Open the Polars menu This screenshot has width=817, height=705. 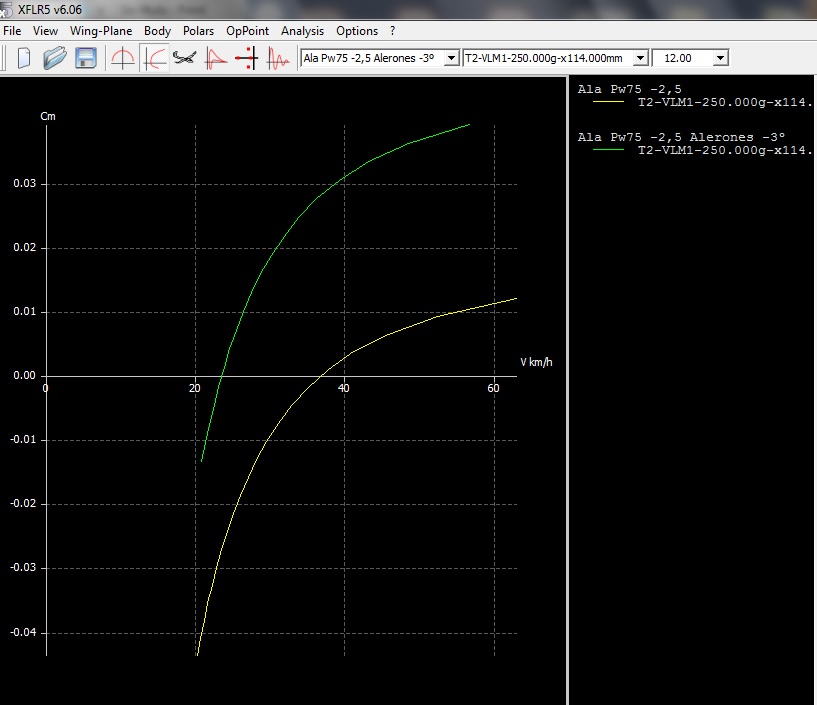click(x=198, y=31)
